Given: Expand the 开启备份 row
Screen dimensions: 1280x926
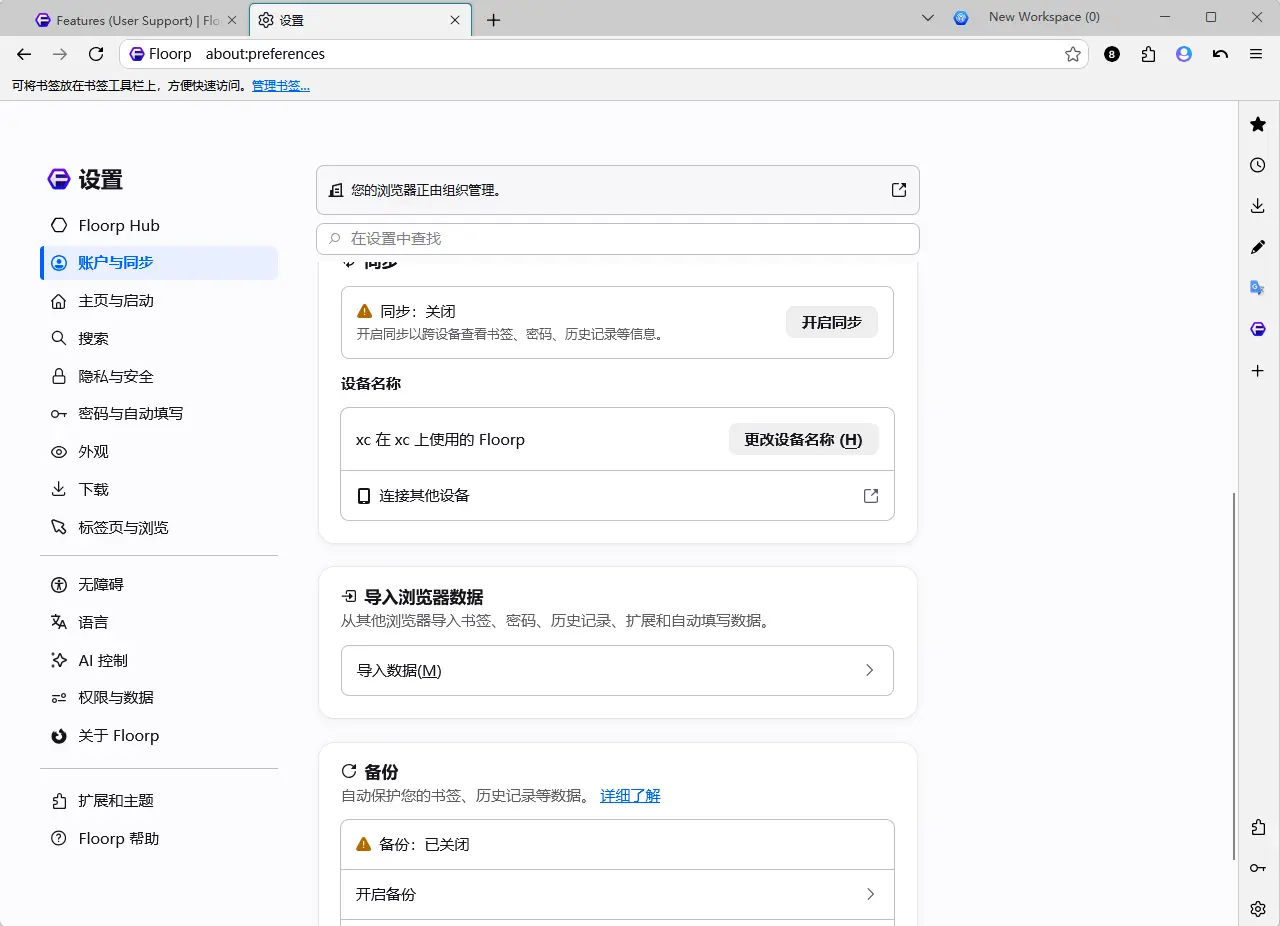Looking at the screenshot, I should tap(617, 894).
